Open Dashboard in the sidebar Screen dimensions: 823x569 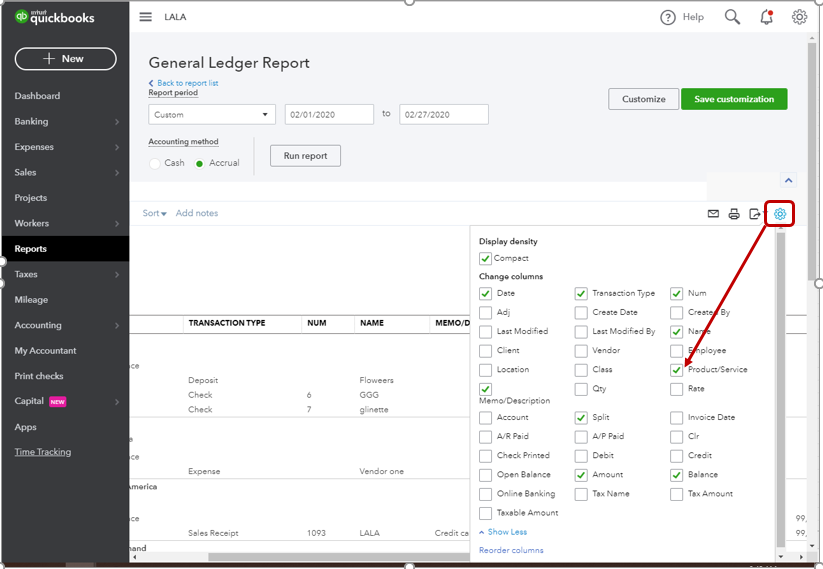point(37,96)
